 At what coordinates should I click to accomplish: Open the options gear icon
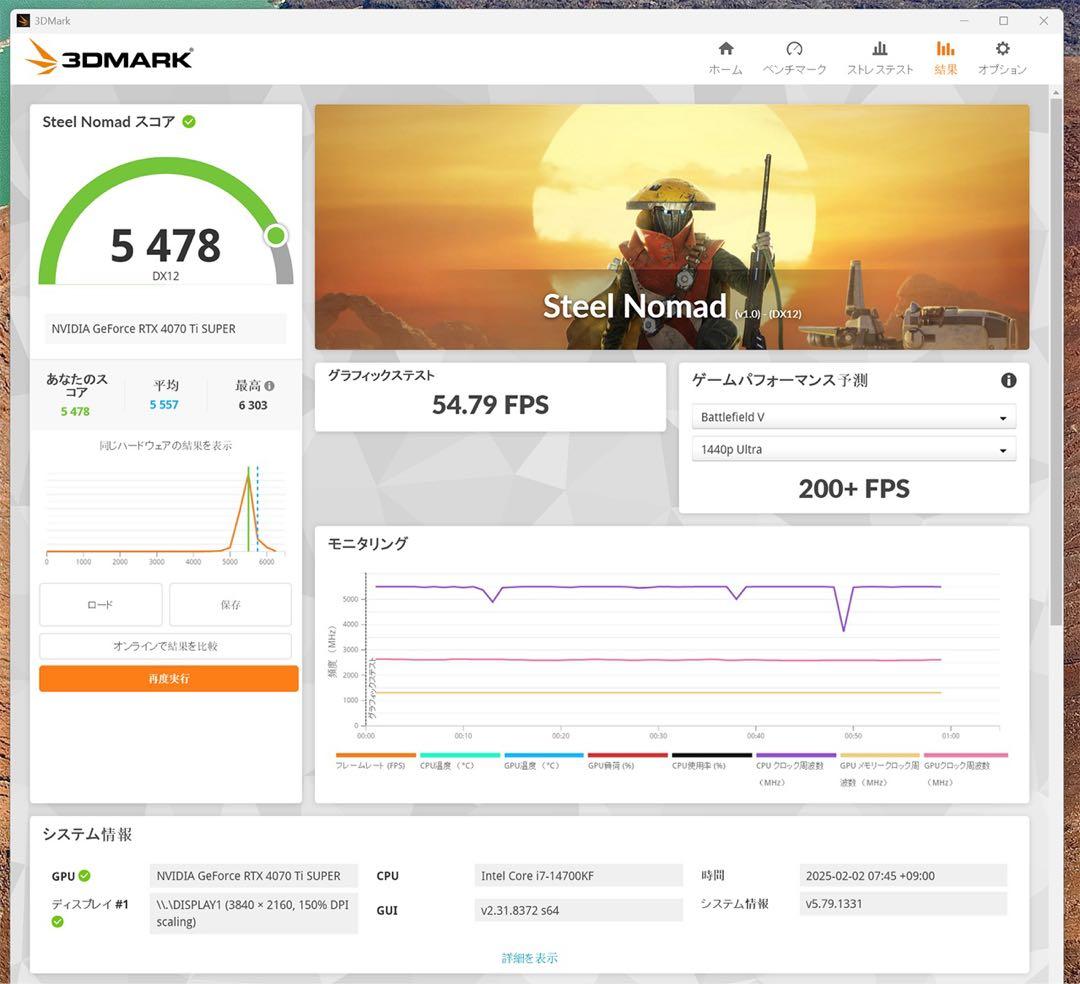tap(1001, 55)
